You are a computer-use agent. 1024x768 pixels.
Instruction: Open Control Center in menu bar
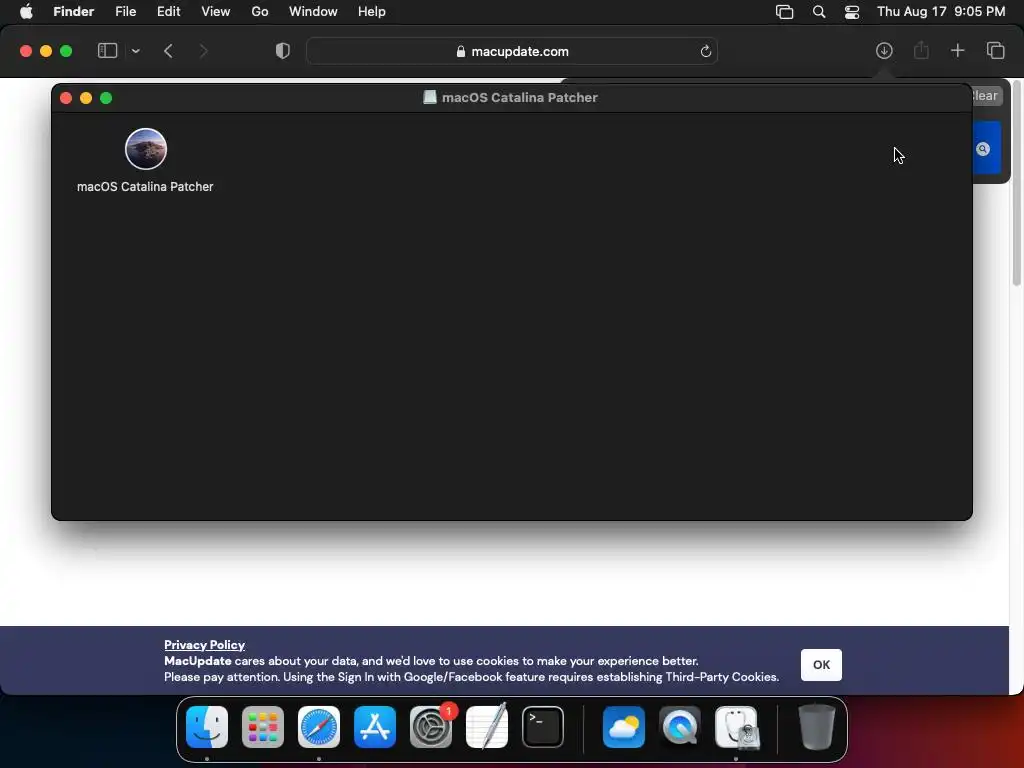[852, 12]
